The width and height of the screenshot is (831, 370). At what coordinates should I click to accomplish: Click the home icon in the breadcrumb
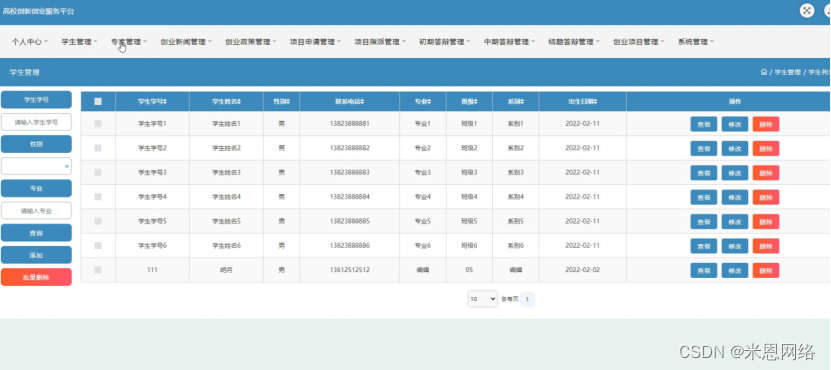coord(764,72)
